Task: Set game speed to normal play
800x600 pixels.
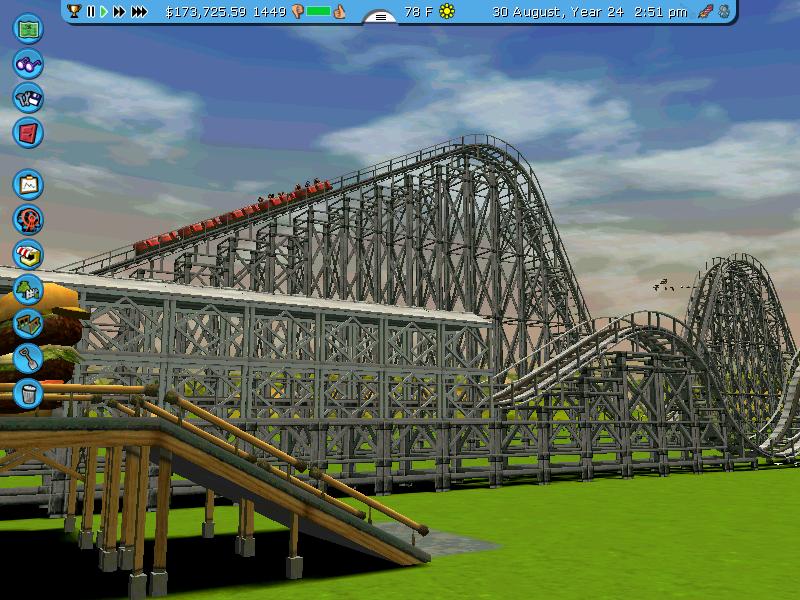Action: pyautogui.click(x=104, y=11)
